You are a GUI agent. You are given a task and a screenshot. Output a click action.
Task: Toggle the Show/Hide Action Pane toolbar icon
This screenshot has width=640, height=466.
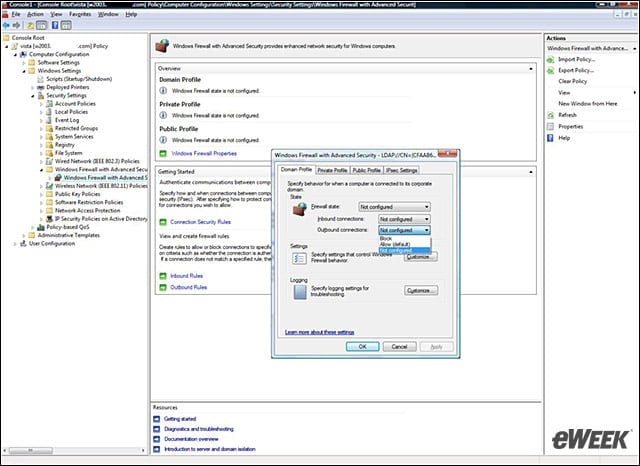click(x=66, y=25)
